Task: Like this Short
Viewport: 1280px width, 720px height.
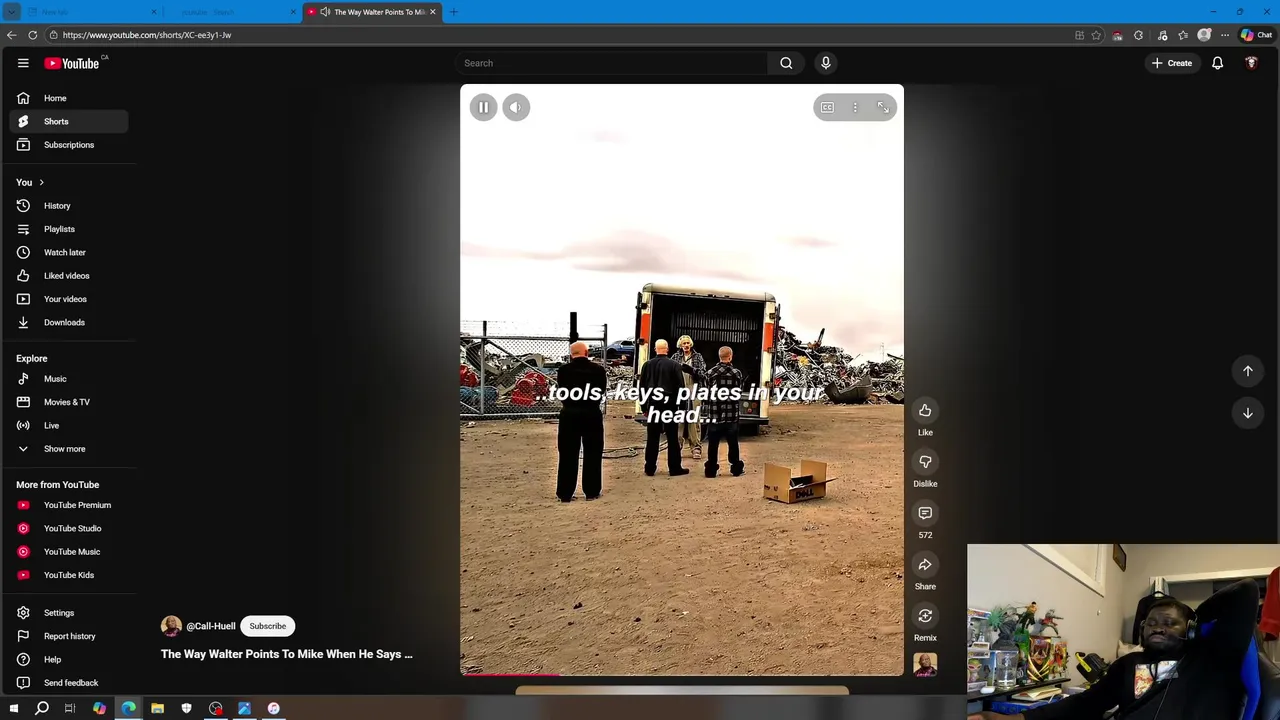Action: [x=925, y=410]
